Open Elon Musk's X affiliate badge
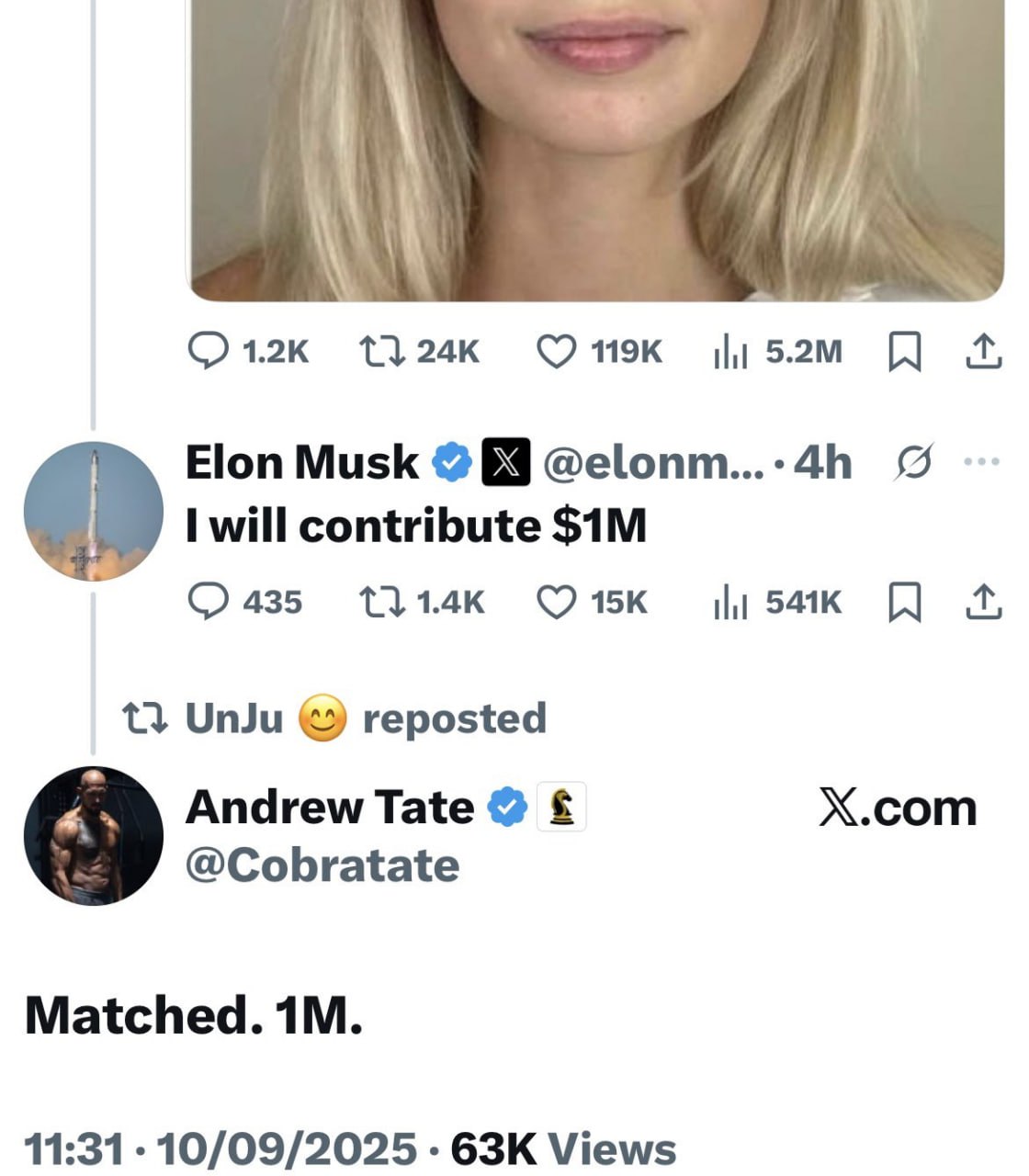 click(506, 462)
